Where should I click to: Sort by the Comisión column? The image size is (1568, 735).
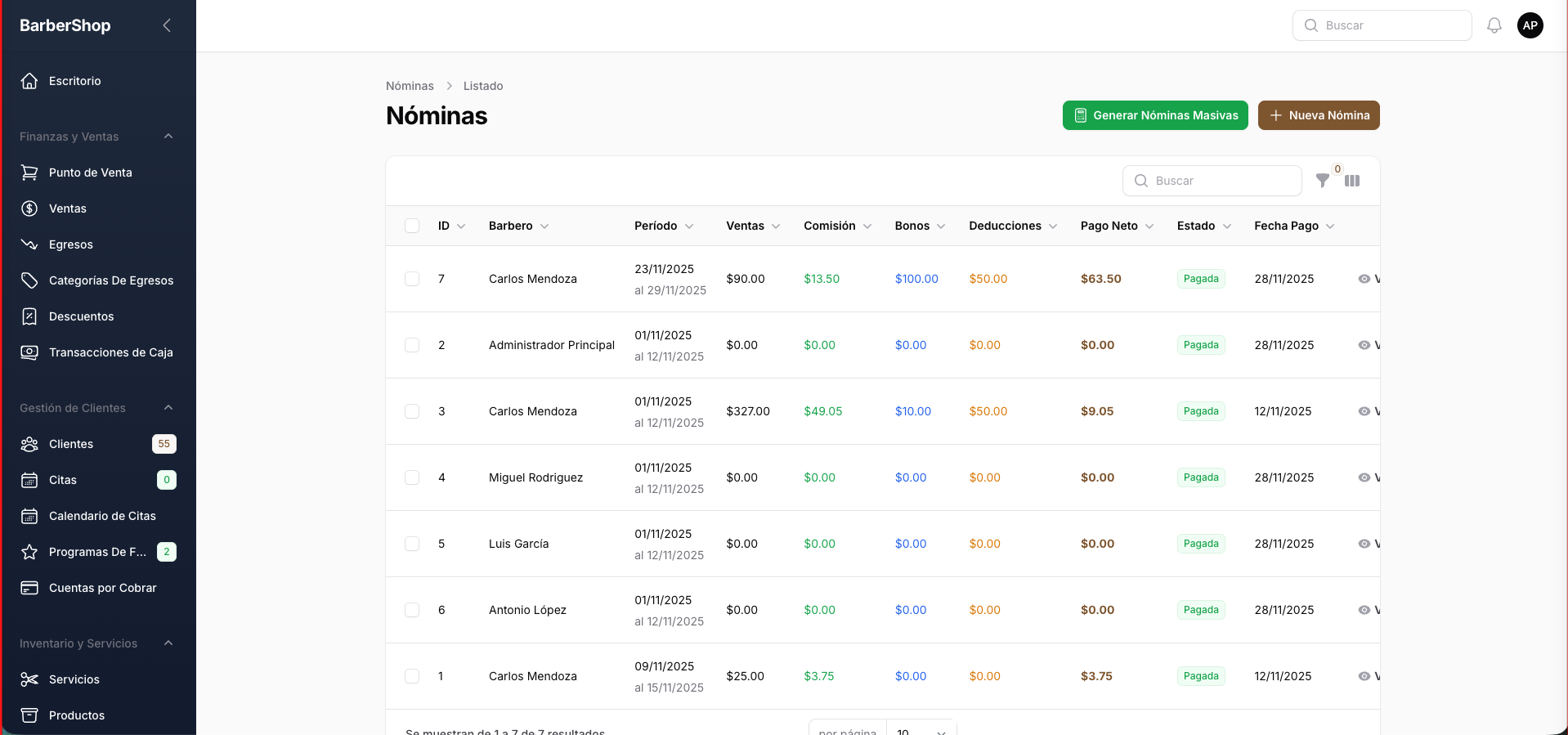pyautogui.click(x=838, y=226)
